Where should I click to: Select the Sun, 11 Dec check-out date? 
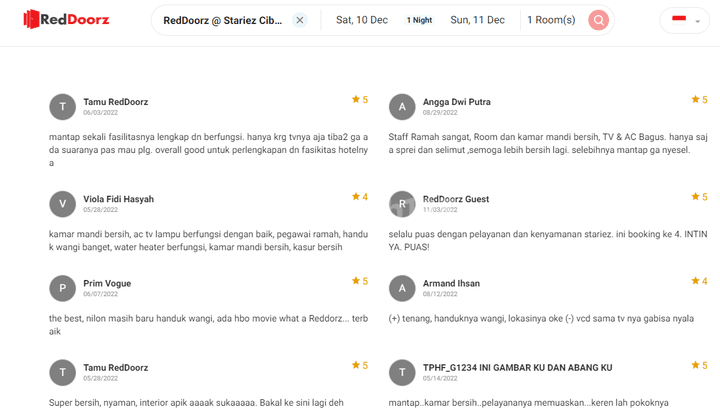pos(478,20)
